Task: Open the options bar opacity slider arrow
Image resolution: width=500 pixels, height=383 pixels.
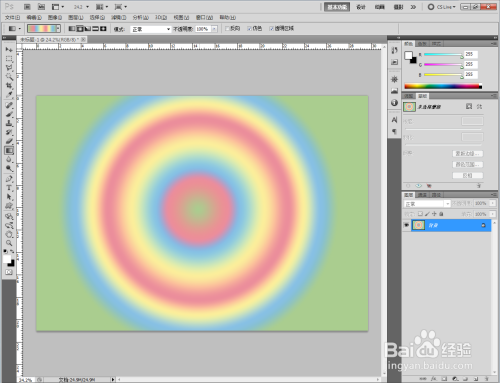Action: 214,29
